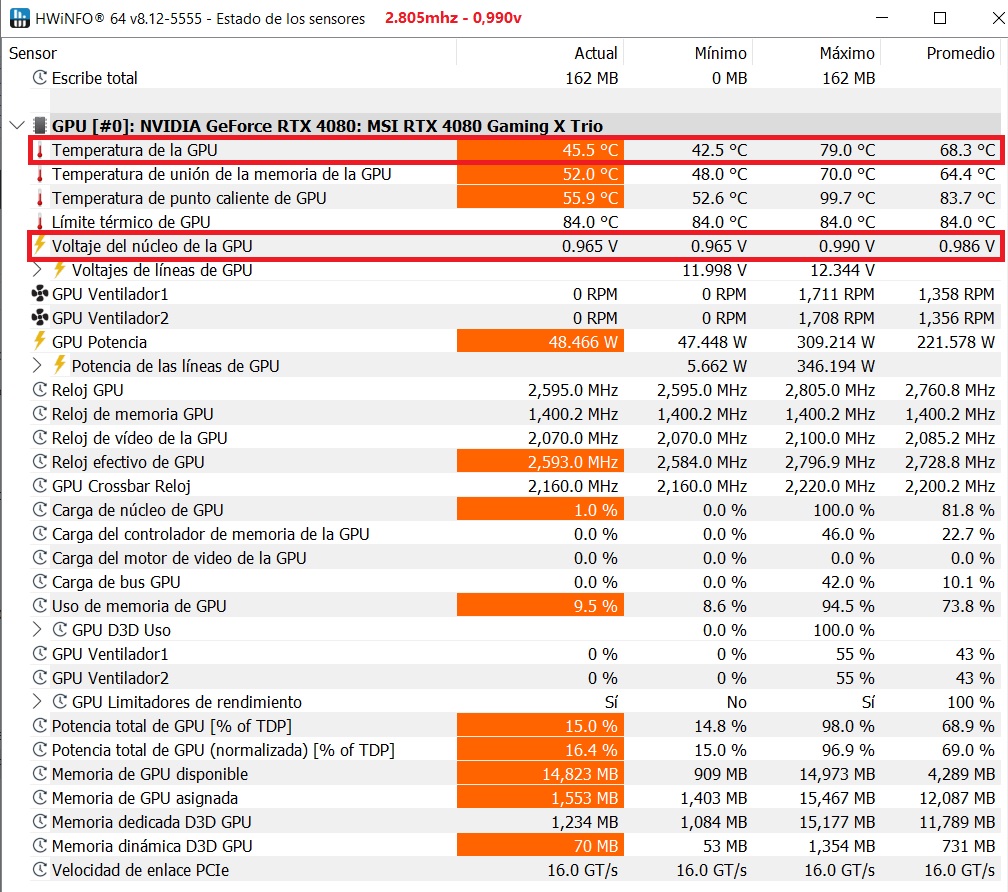Click lightning icon of Potencia de las líneas de GPU
Image resolution: width=1008 pixels, height=892 pixels.
(x=60, y=365)
